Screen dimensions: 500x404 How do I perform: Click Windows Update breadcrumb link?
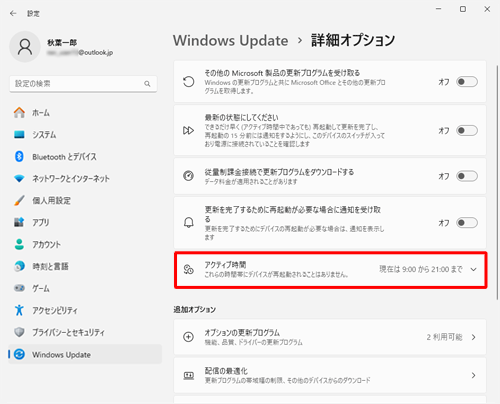(x=230, y=41)
